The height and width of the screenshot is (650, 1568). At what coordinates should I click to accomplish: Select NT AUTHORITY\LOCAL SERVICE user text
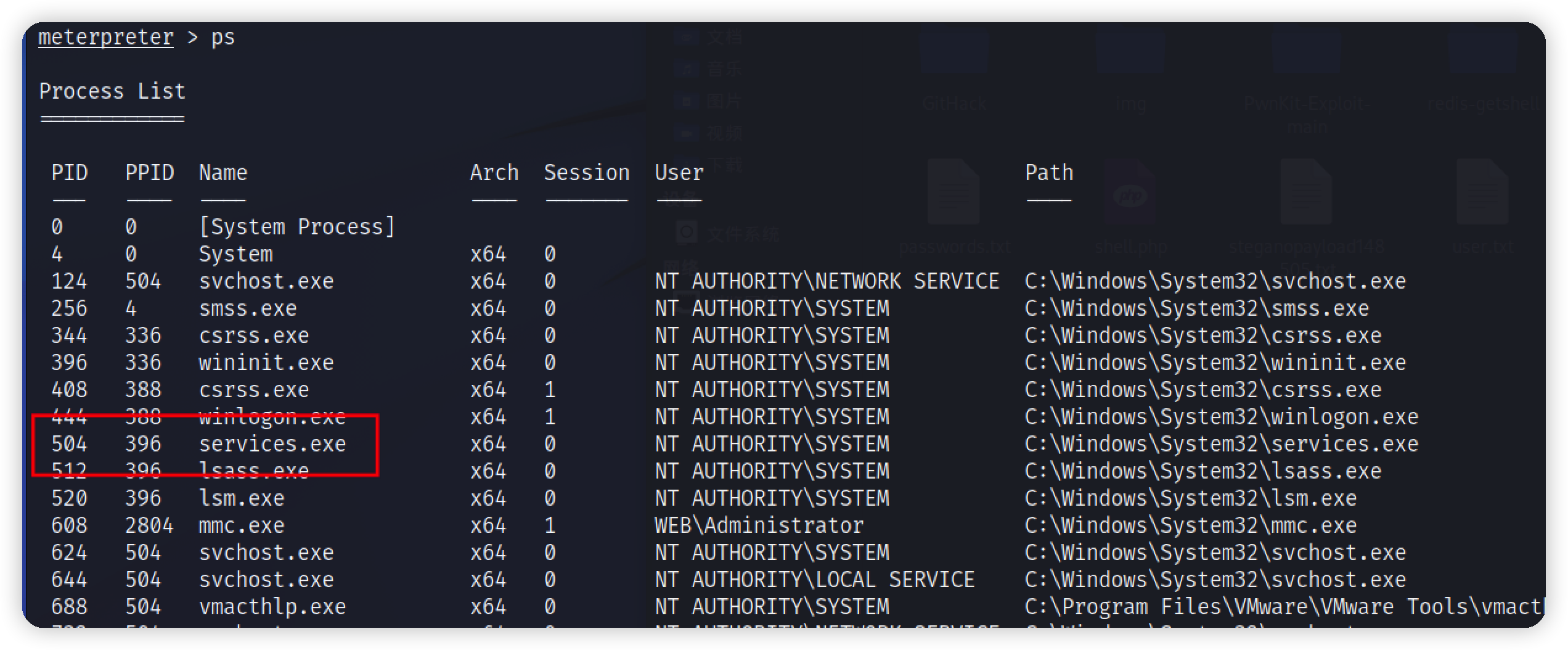pos(815,580)
